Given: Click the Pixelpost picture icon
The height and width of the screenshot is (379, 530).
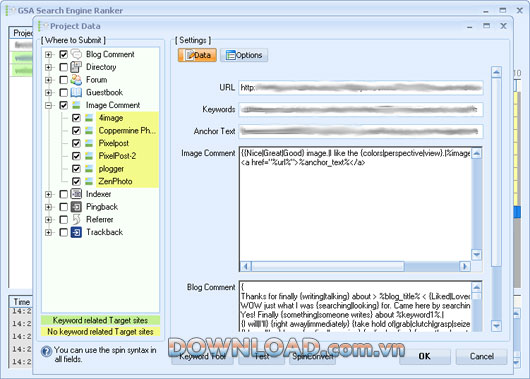Looking at the screenshot, I should pos(89,143).
